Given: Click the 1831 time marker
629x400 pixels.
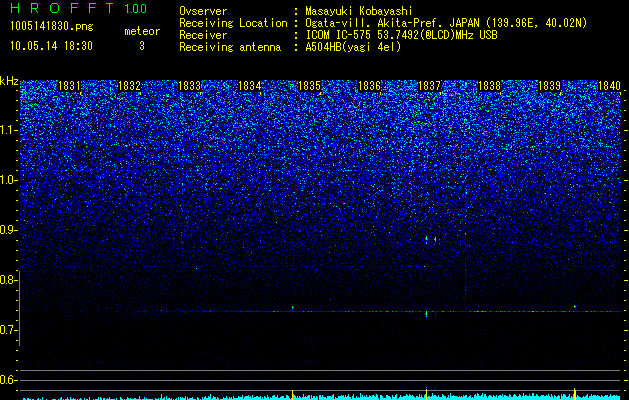Looking at the screenshot, I should point(69,86).
